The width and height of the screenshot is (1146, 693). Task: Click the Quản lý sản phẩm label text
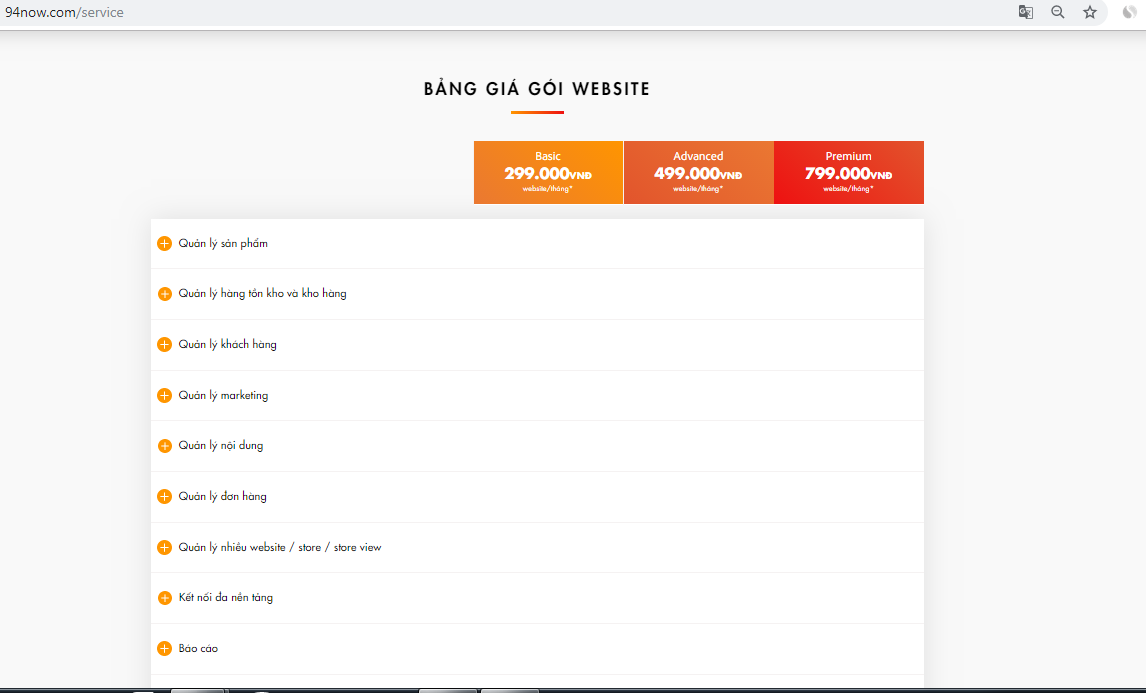point(223,244)
